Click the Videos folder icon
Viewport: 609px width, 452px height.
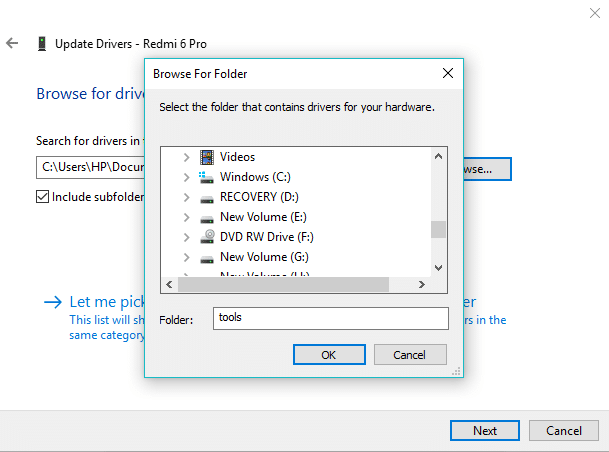207,157
